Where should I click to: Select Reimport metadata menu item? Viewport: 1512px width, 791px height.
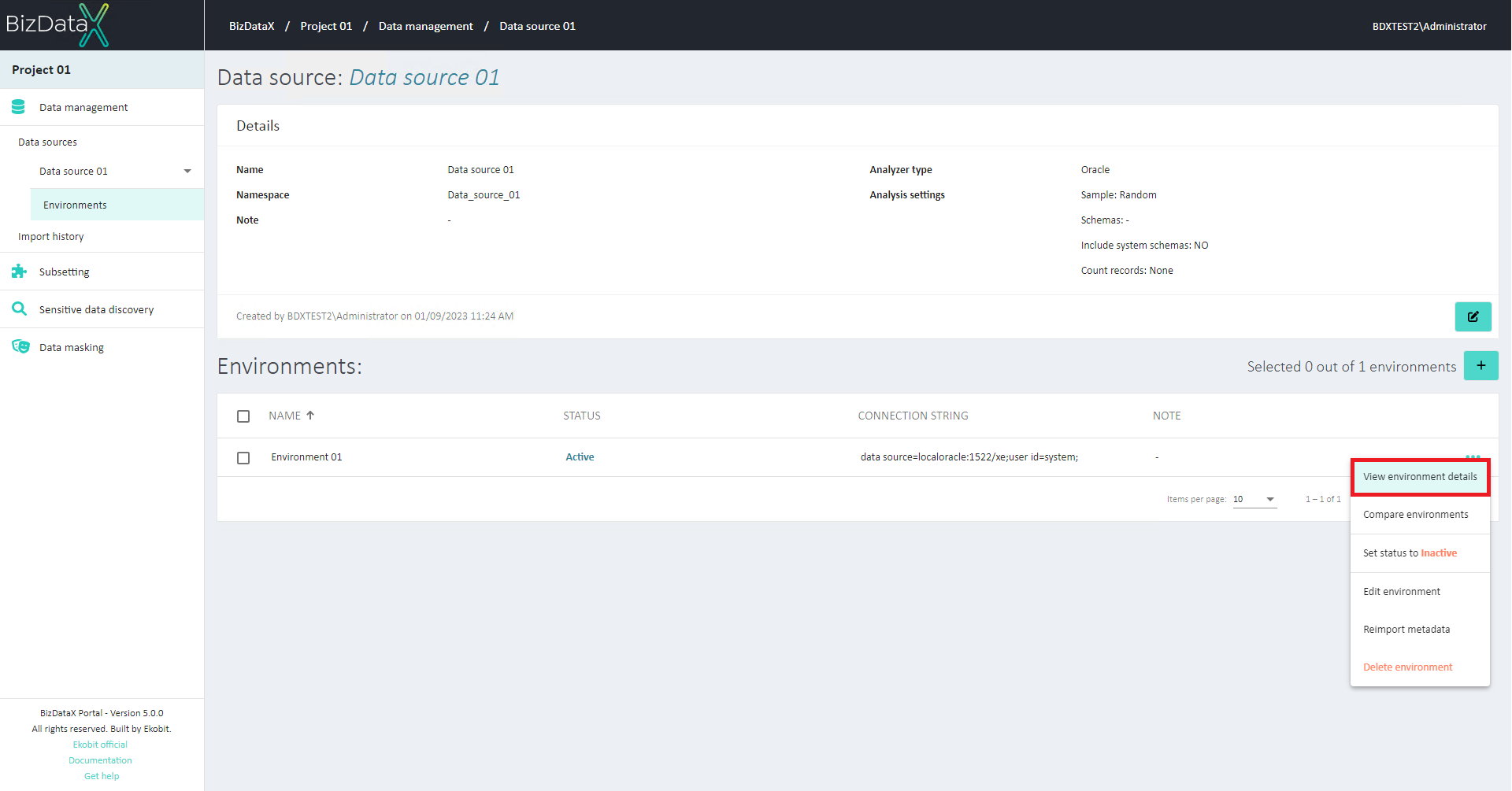1420,630
